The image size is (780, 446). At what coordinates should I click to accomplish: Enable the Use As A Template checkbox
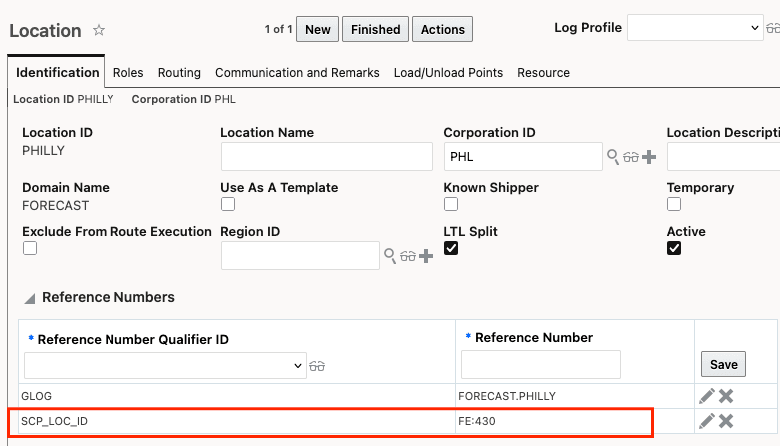[x=228, y=204]
